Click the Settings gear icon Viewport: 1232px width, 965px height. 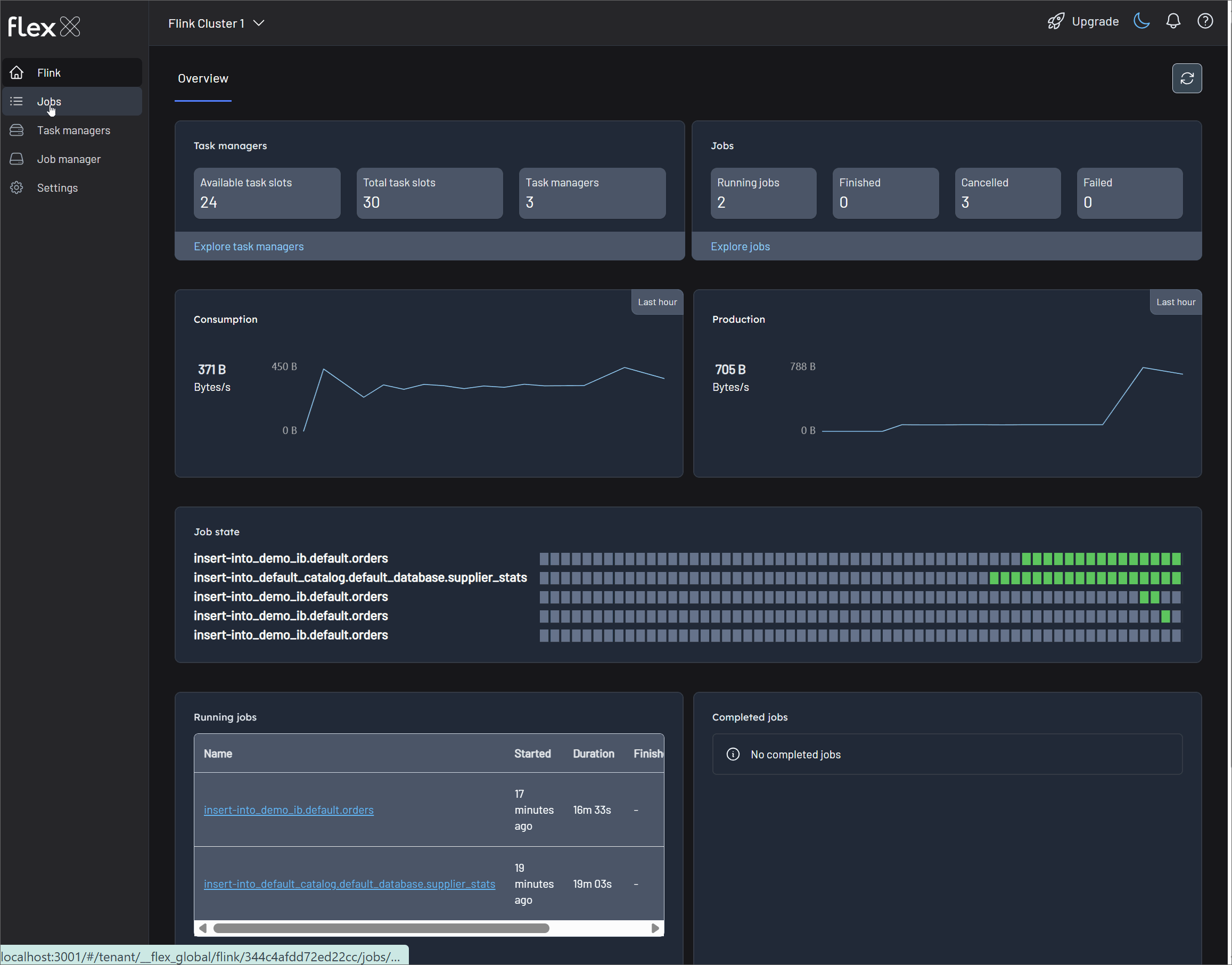pyautogui.click(x=17, y=187)
